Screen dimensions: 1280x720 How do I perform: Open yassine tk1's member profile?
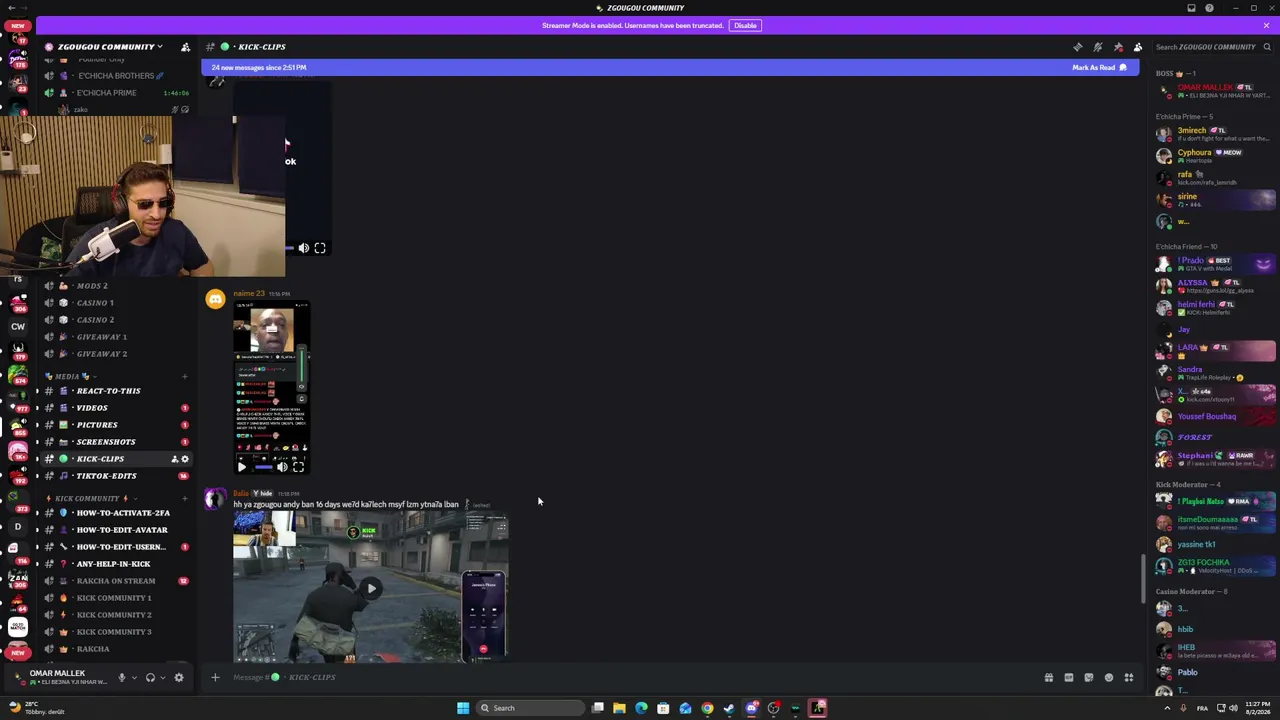tap(1215, 544)
